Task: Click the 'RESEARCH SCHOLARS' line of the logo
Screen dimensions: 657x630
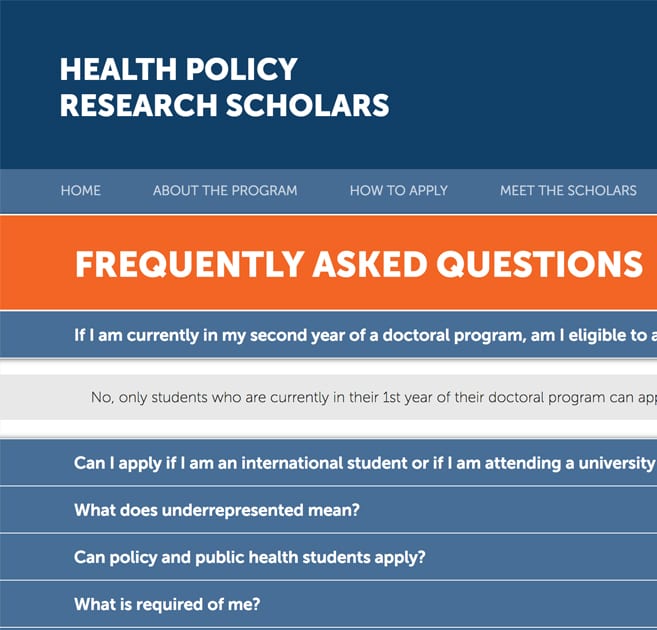Action: 225,105
